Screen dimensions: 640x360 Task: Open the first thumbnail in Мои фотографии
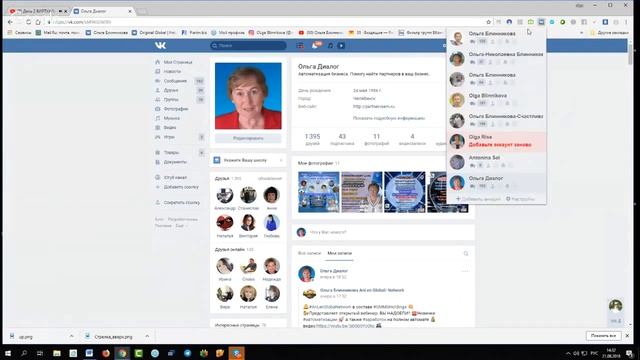pyautogui.click(x=319, y=192)
